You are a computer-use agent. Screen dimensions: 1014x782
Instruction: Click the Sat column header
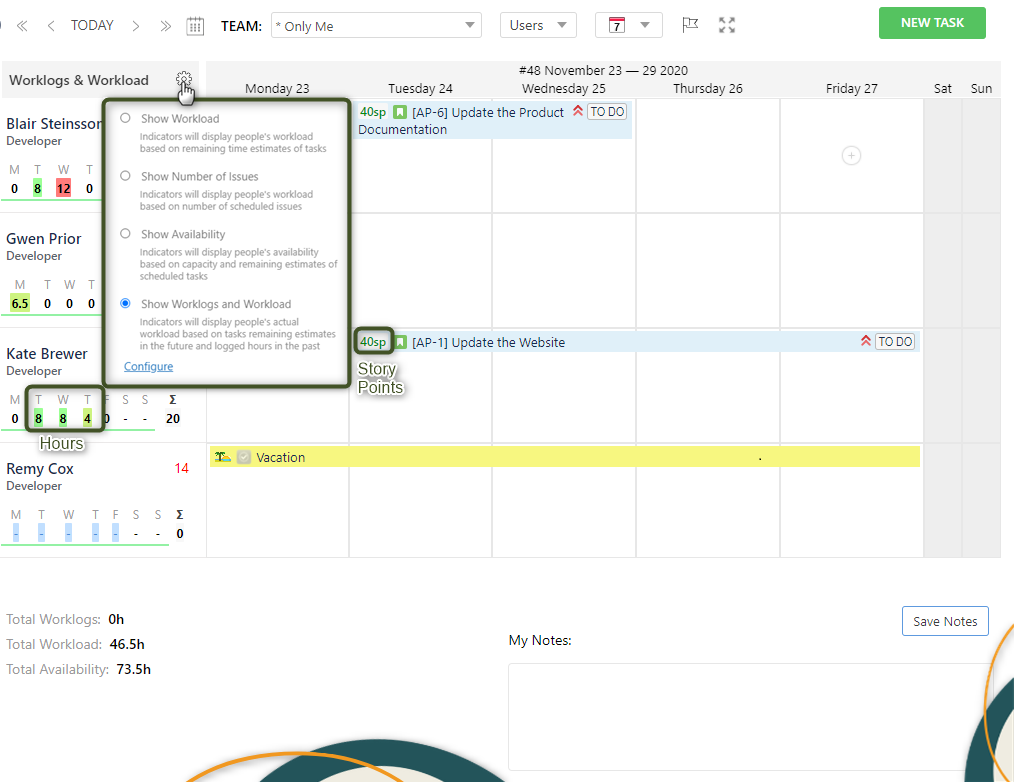(x=942, y=89)
